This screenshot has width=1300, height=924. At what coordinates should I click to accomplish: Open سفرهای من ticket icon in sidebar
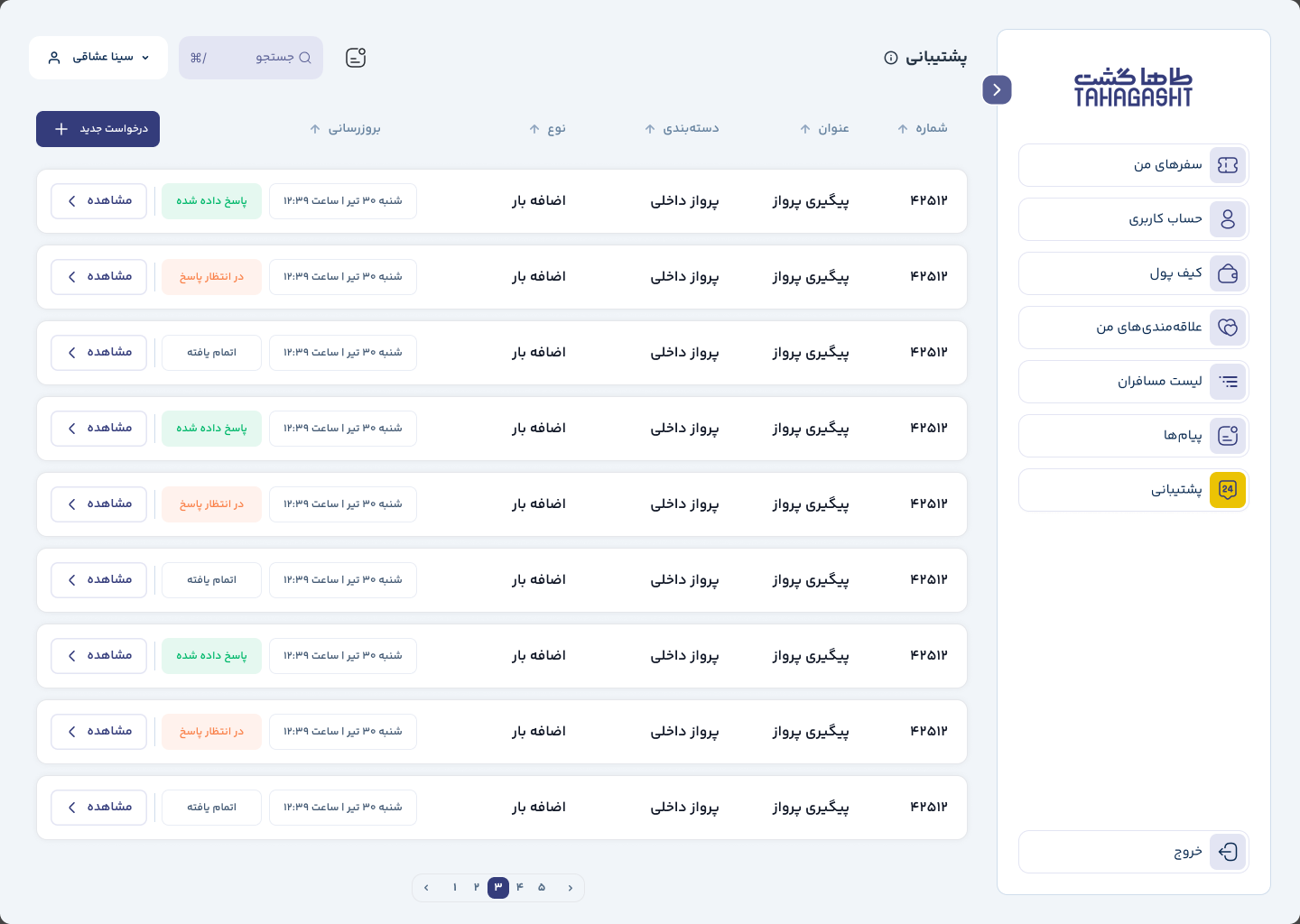[x=1228, y=165]
